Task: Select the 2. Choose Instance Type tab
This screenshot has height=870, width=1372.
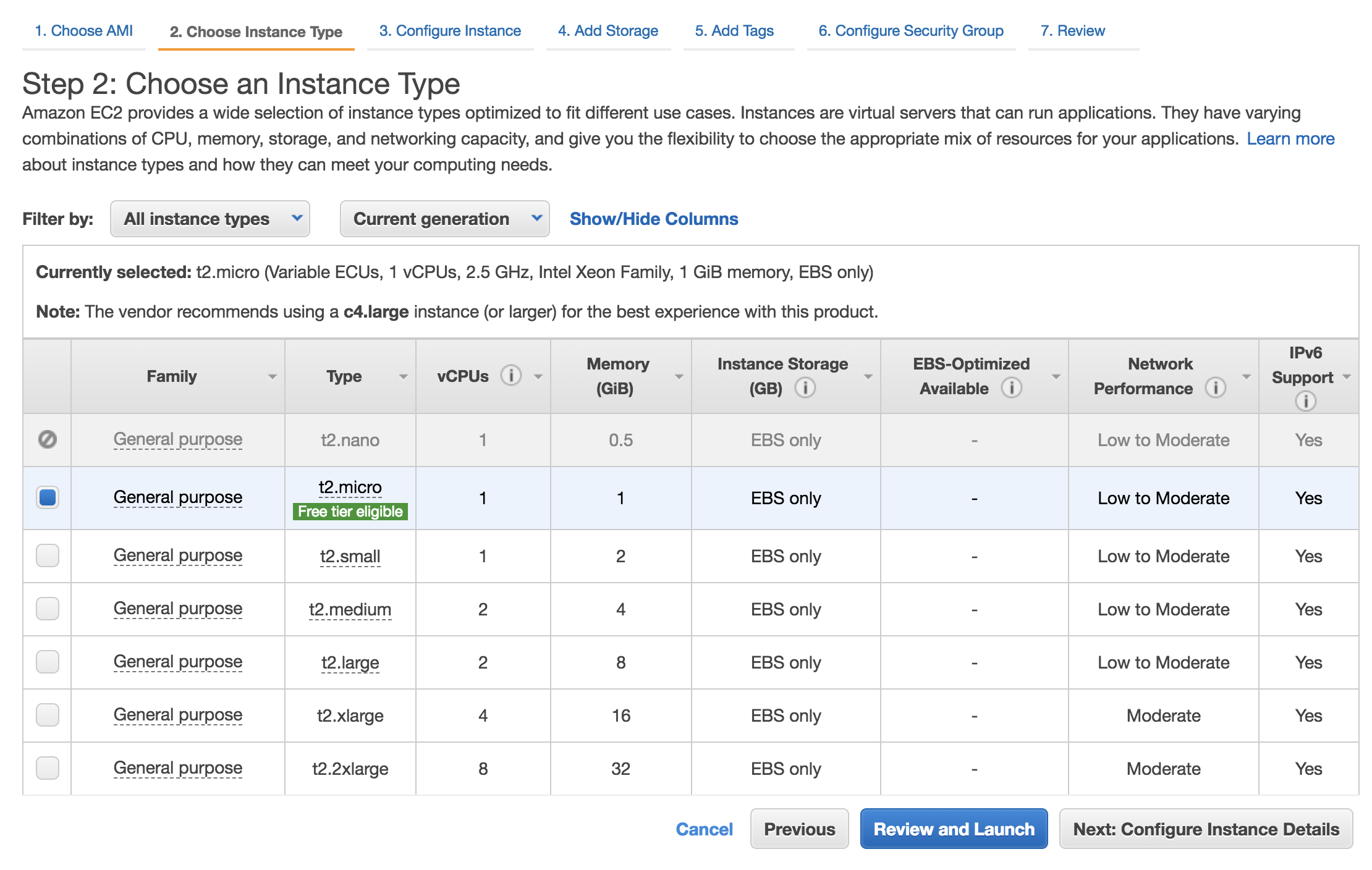Action: pos(256,32)
